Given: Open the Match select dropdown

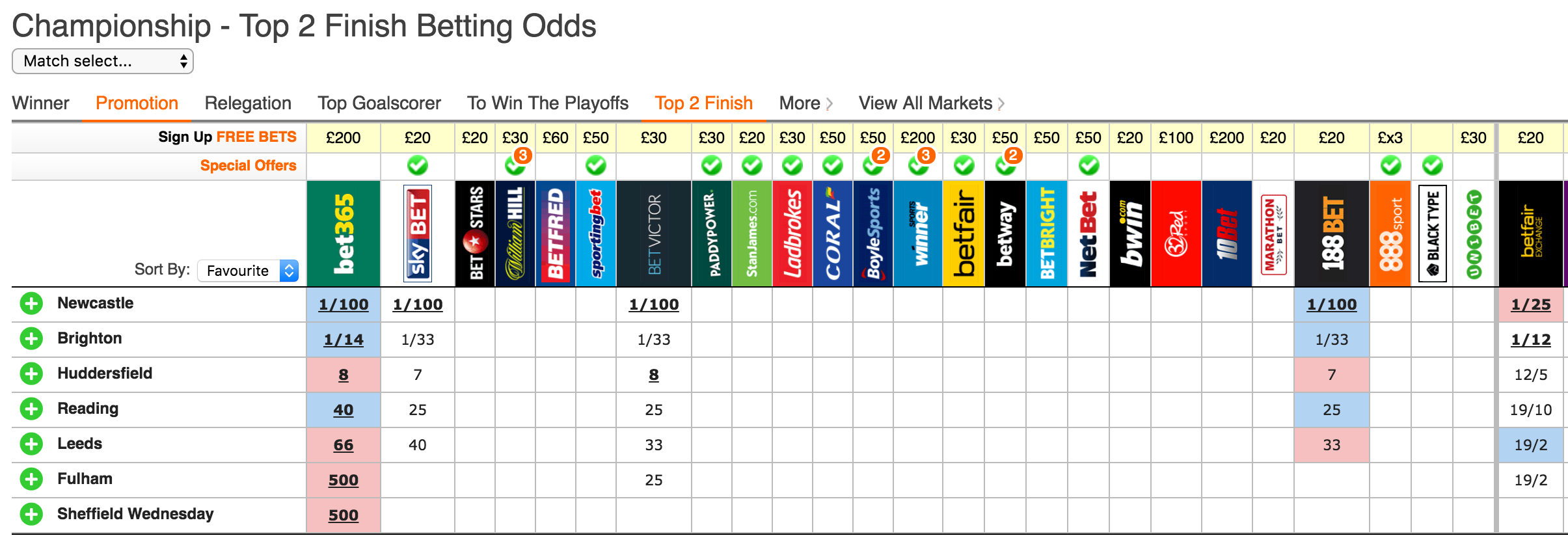Looking at the screenshot, I should pos(103,61).
